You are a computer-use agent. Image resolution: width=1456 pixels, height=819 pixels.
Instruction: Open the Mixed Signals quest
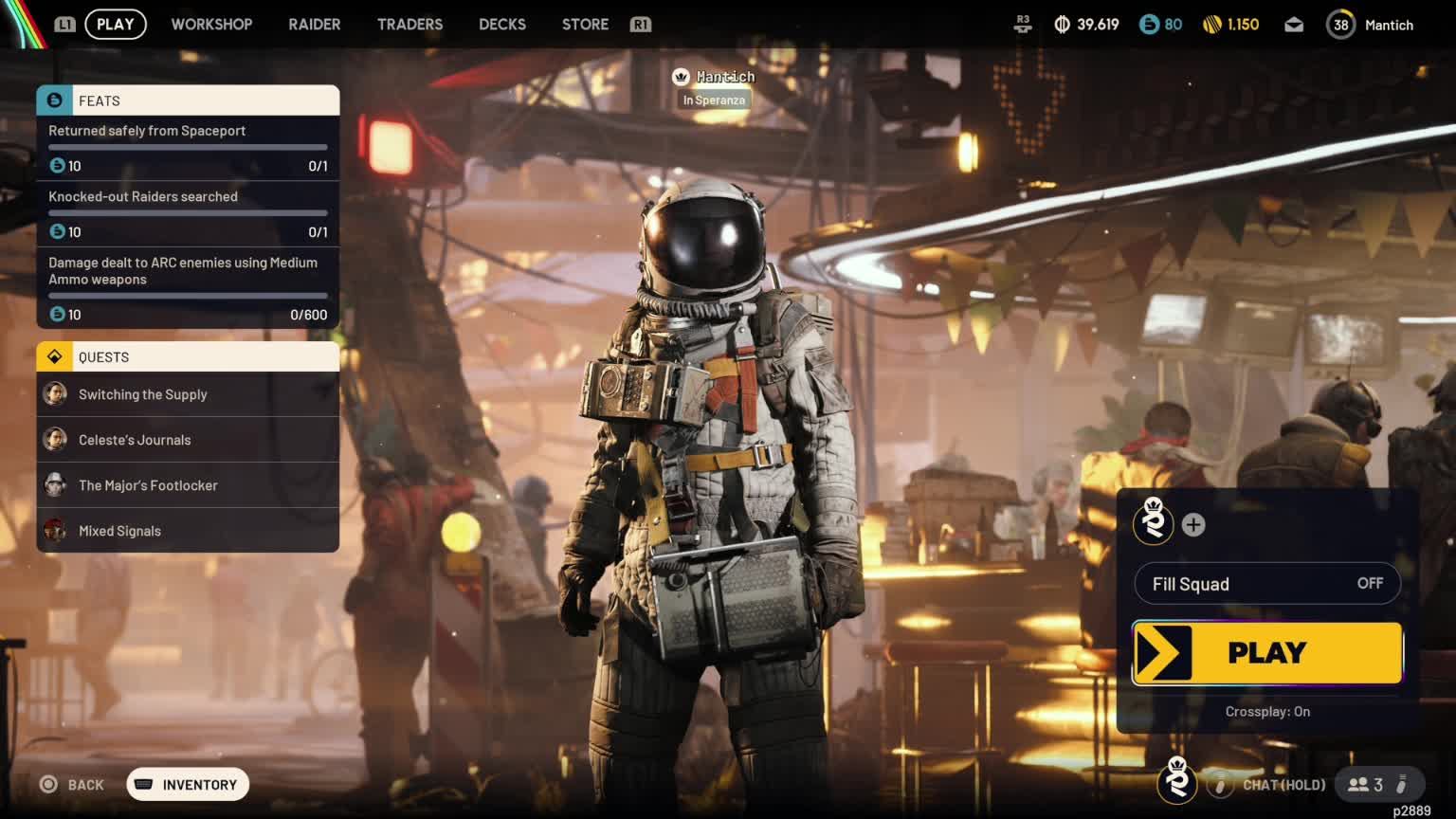pos(188,531)
